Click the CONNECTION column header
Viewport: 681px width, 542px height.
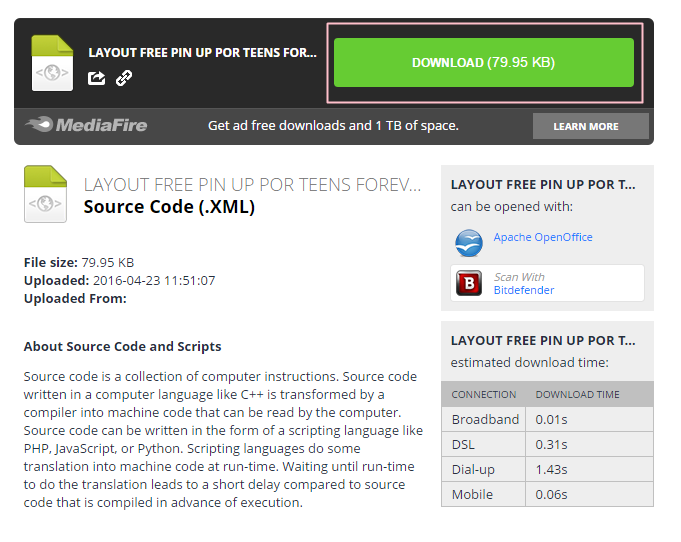pos(483,394)
